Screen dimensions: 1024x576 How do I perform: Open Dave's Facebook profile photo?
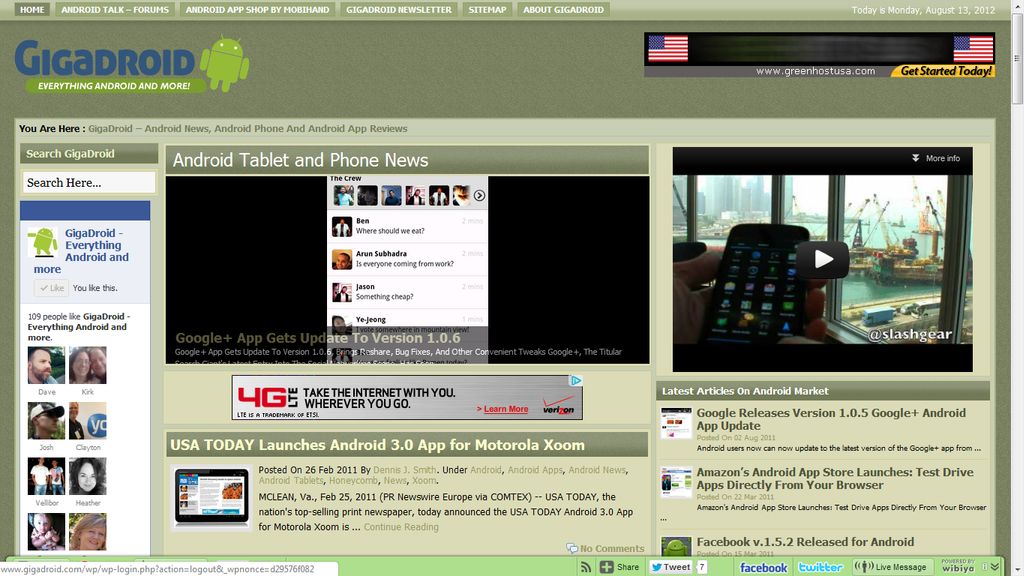tap(46, 365)
